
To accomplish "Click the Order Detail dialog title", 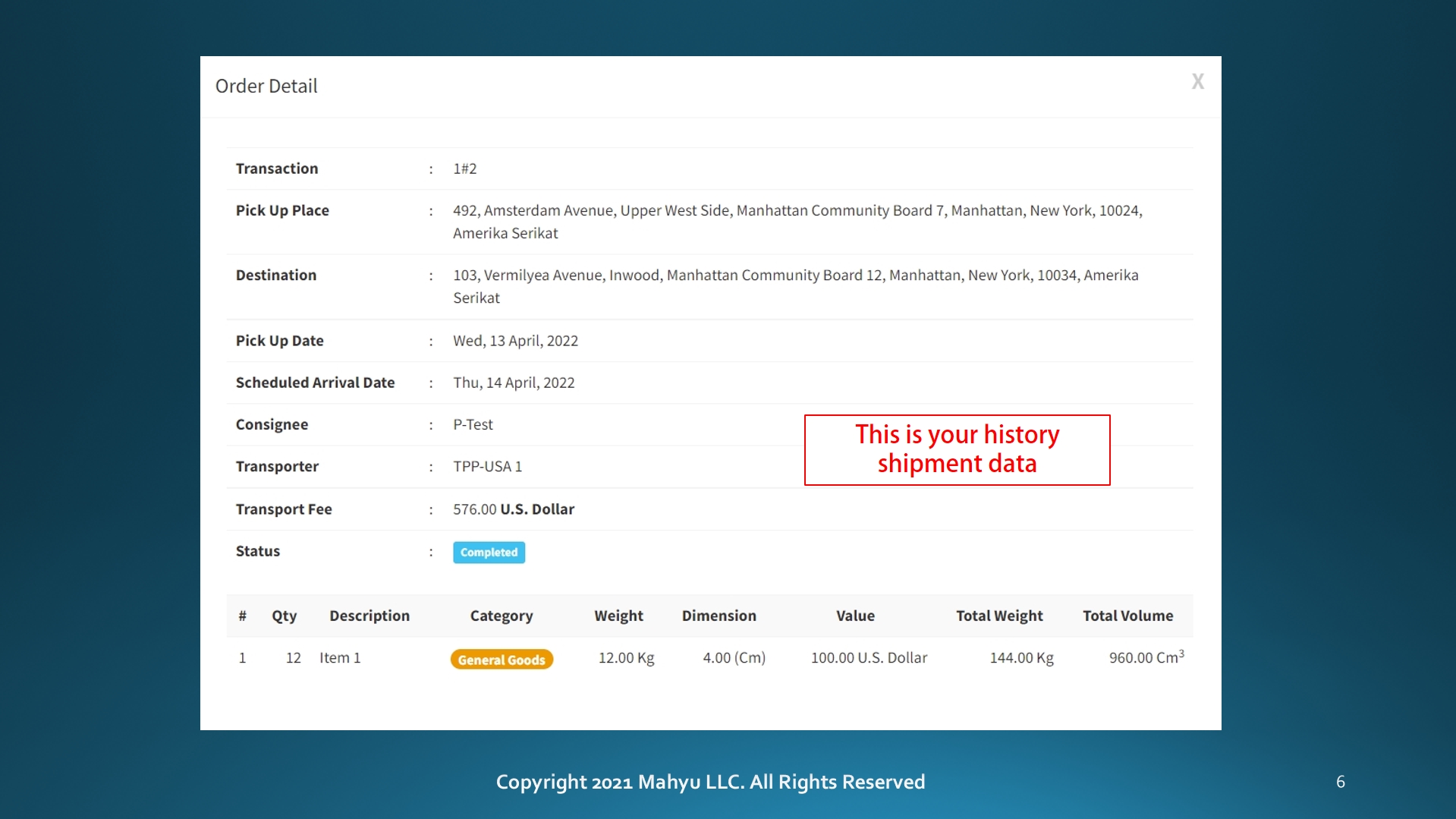I will click(x=266, y=86).
